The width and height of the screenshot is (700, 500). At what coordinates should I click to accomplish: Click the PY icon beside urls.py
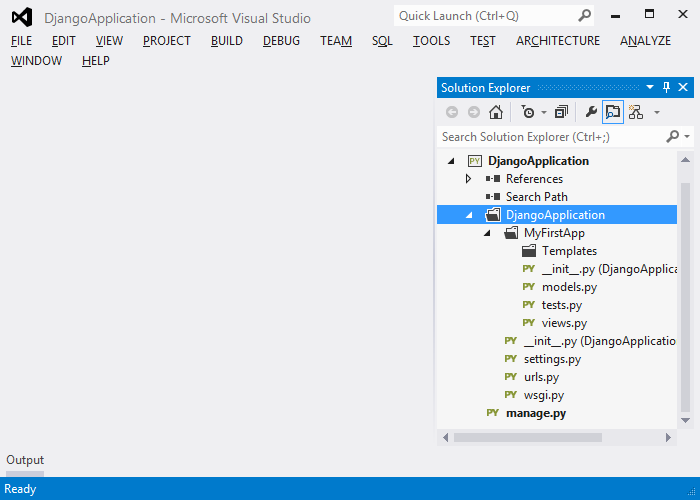(x=511, y=376)
